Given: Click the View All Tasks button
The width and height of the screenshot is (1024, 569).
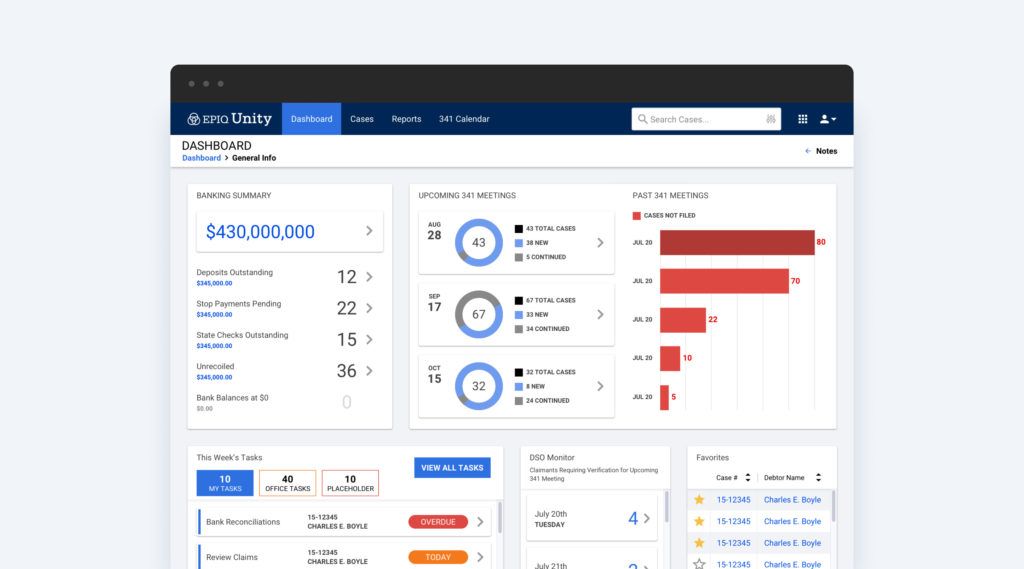Looking at the screenshot, I should click(x=452, y=467).
